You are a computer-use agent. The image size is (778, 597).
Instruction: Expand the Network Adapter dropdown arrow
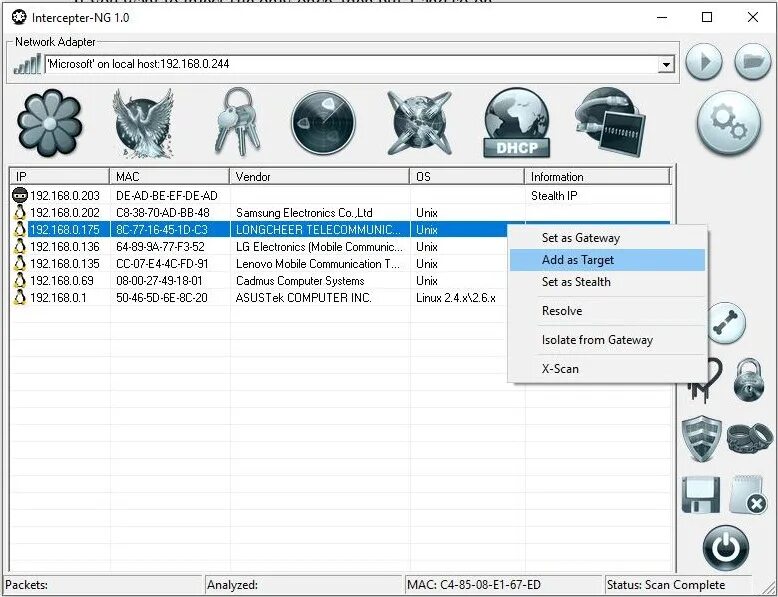(666, 65)
